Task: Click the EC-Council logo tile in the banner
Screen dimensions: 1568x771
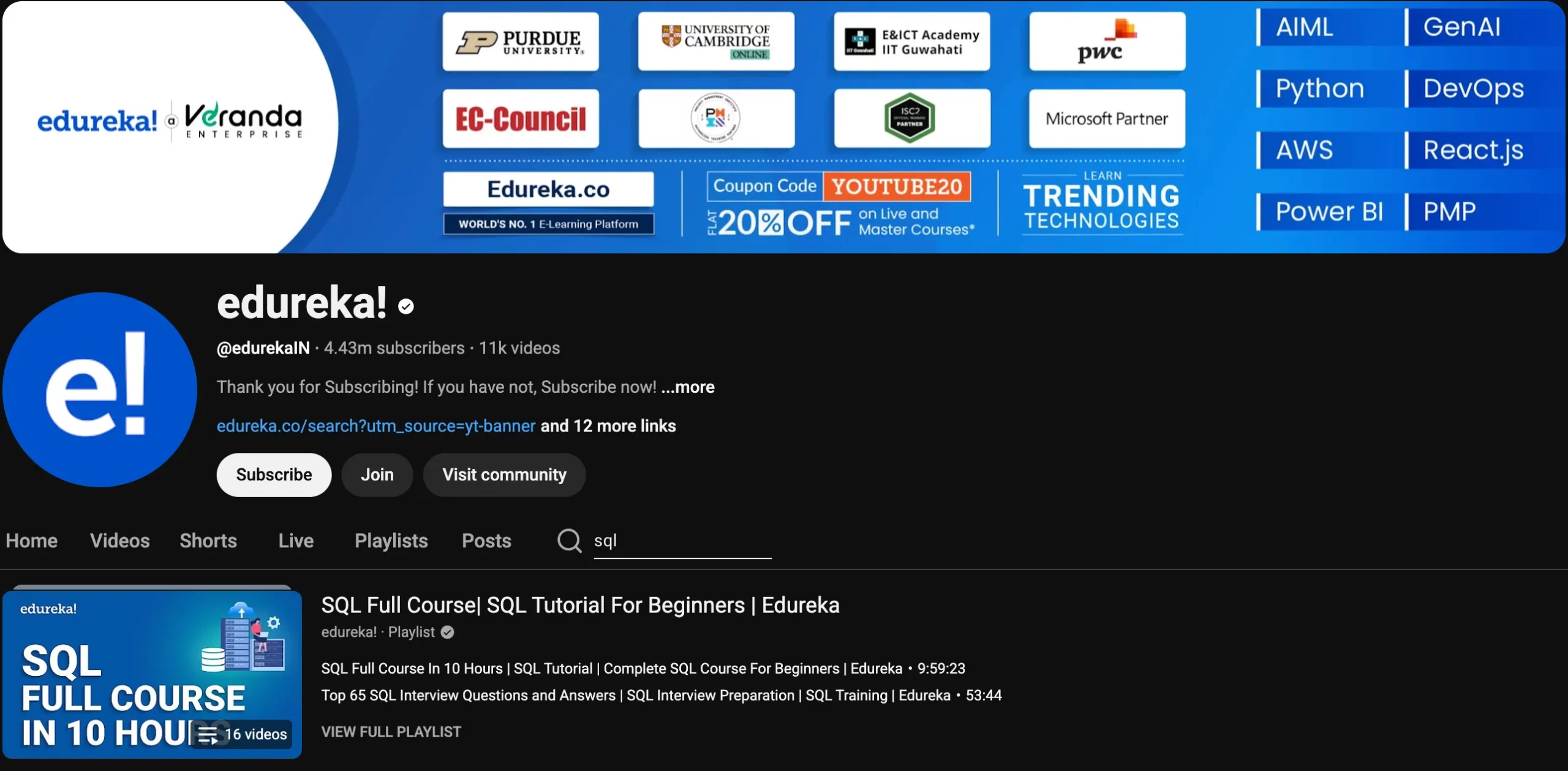Action: (521, 119)
